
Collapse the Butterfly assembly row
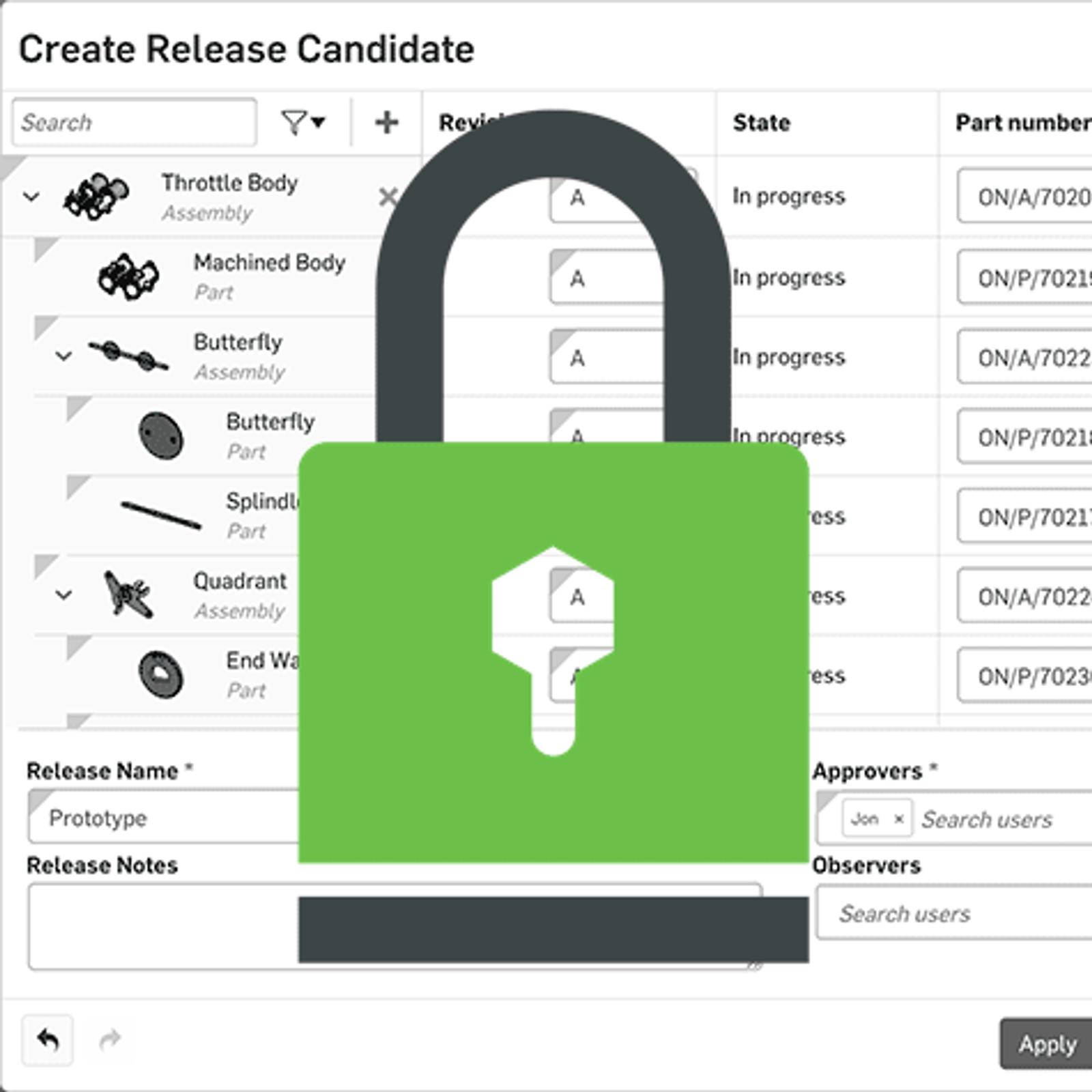click(63, 356)
